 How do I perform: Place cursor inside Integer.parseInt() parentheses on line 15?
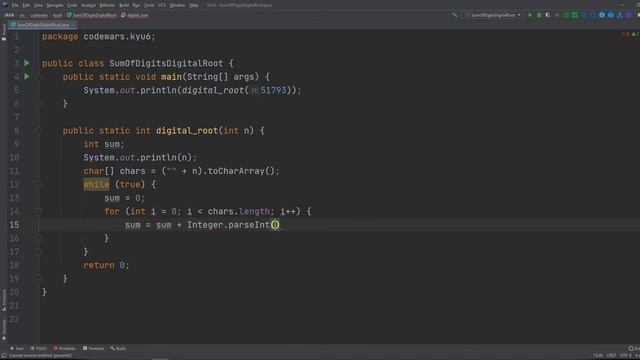[275, 225]
